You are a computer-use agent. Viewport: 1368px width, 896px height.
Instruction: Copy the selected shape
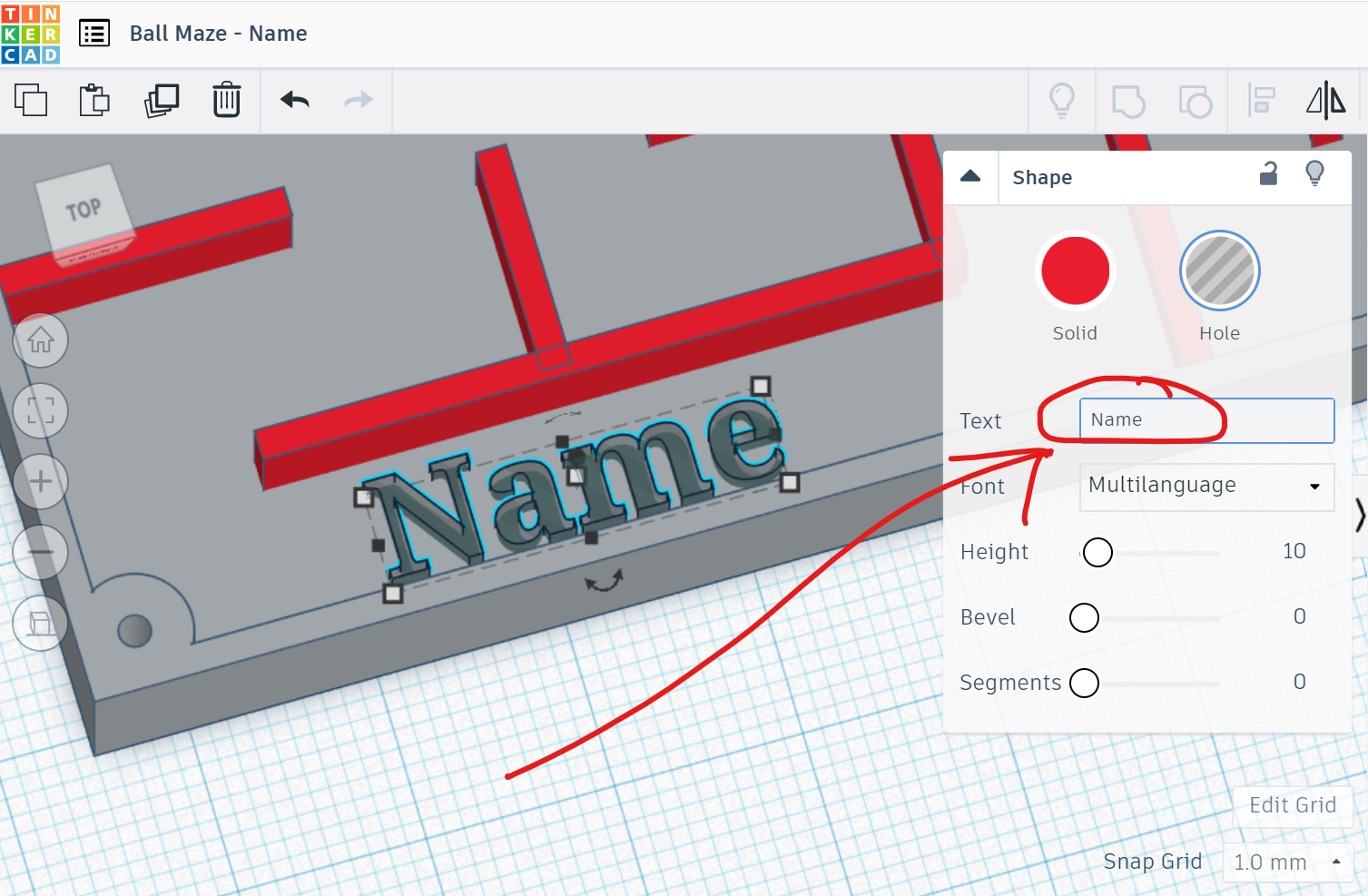pyautogui.click(x=31, y=100)
